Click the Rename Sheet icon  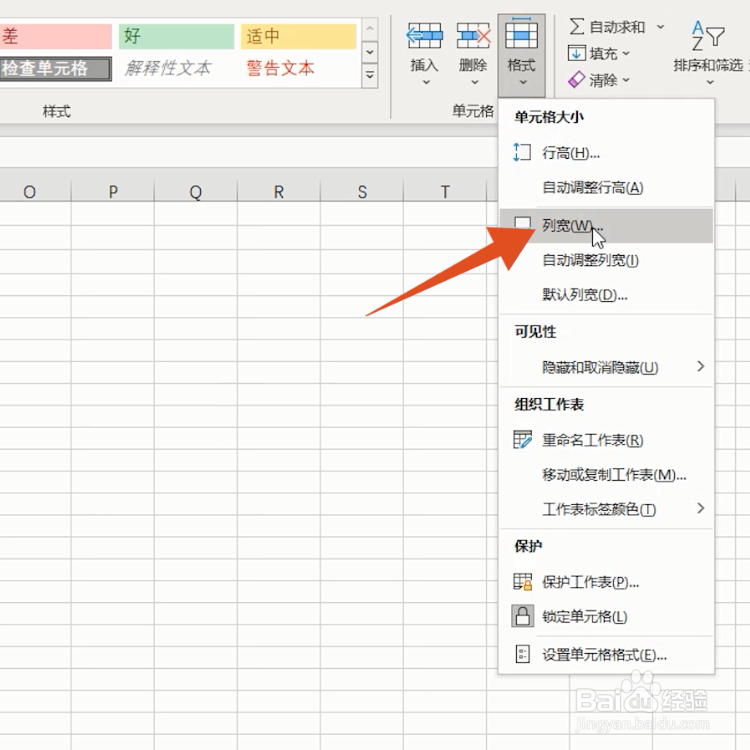(522, 440)
